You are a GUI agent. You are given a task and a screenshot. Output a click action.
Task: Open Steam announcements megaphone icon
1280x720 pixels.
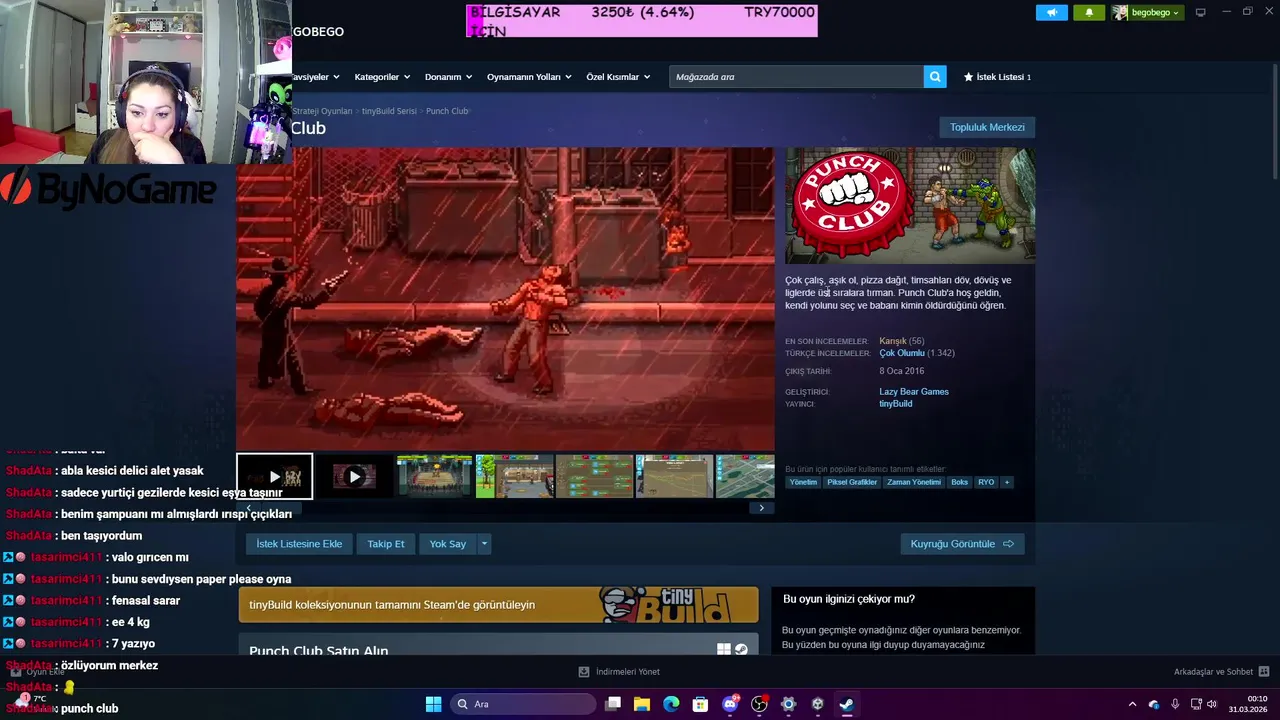tap(1051, 12)
